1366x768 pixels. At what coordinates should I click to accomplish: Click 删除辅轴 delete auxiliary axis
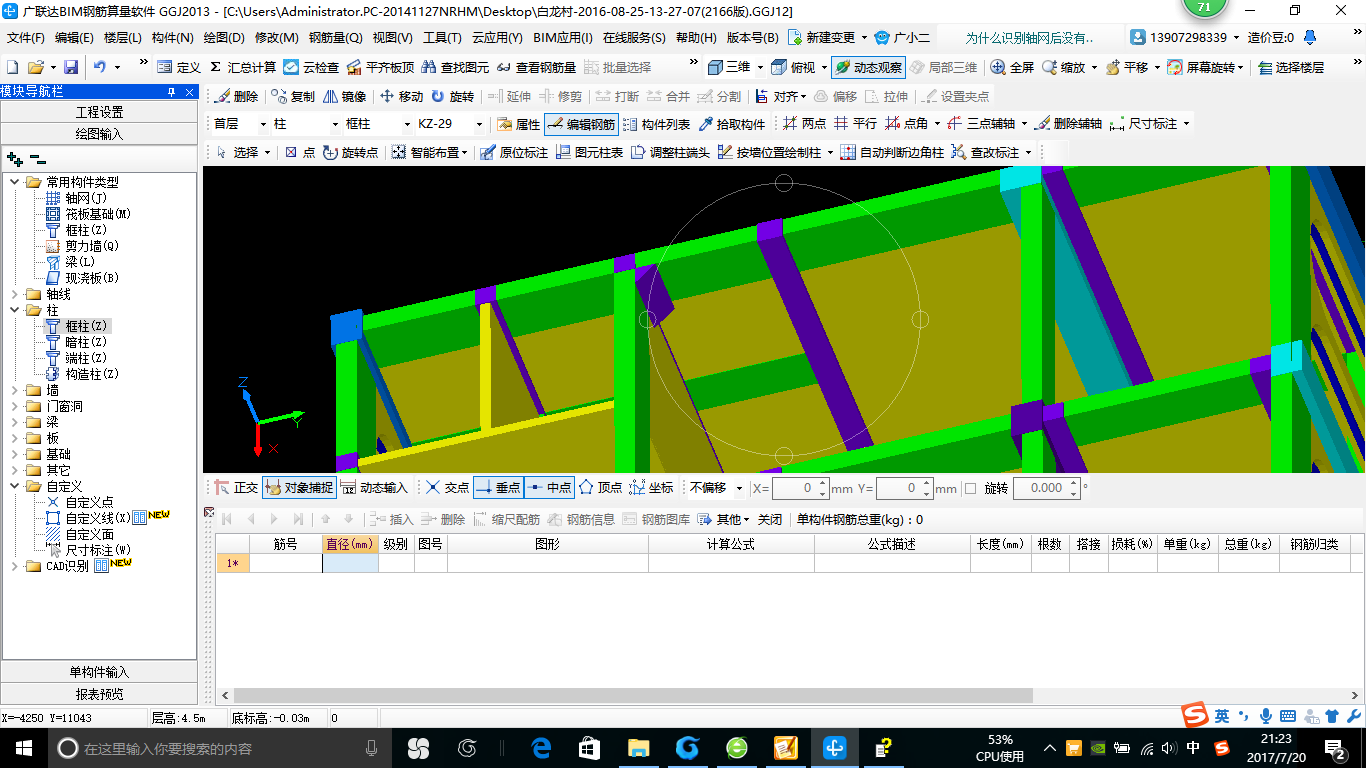(1068, 124)
